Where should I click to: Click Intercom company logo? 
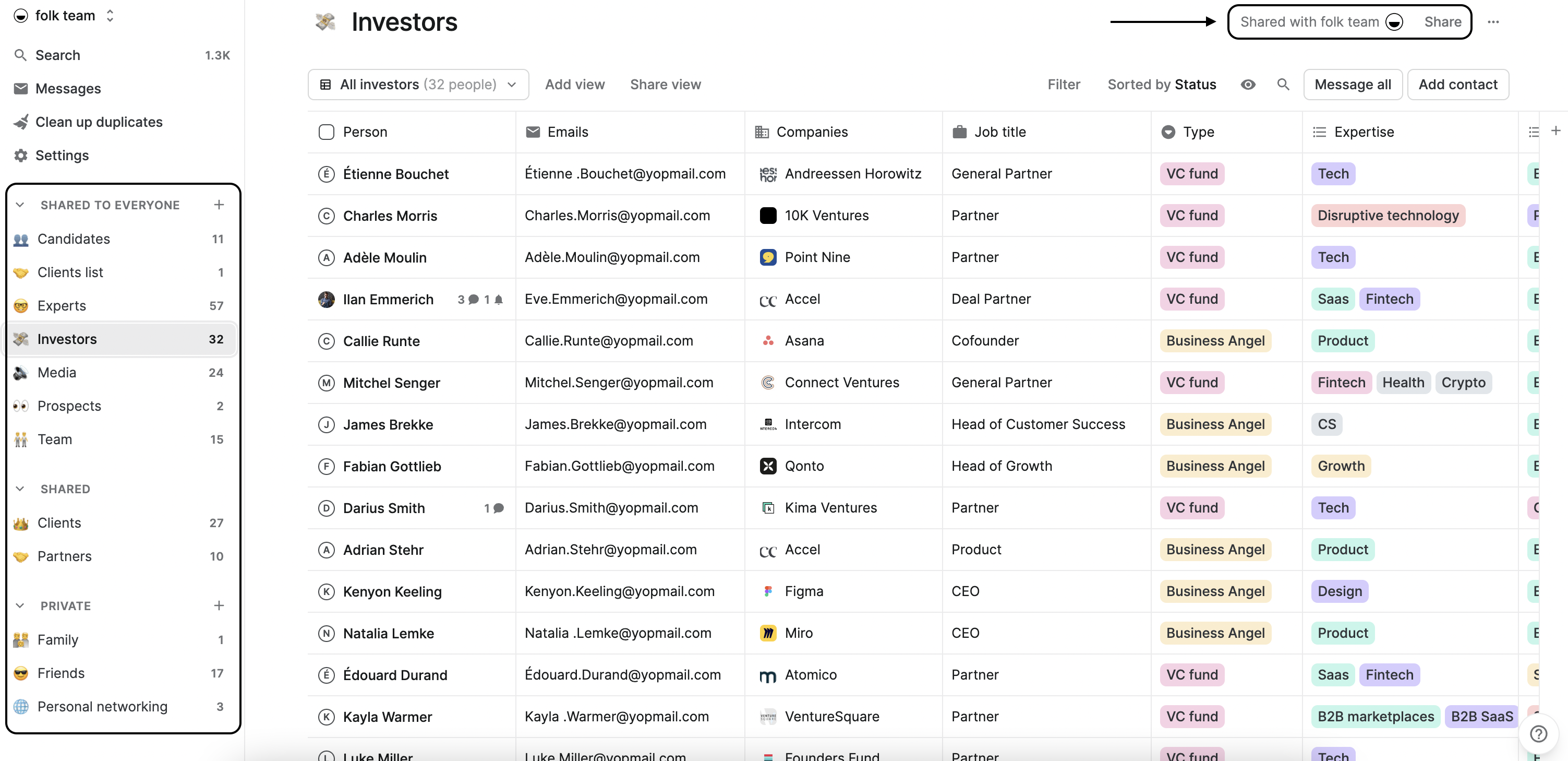pos(768,424)
